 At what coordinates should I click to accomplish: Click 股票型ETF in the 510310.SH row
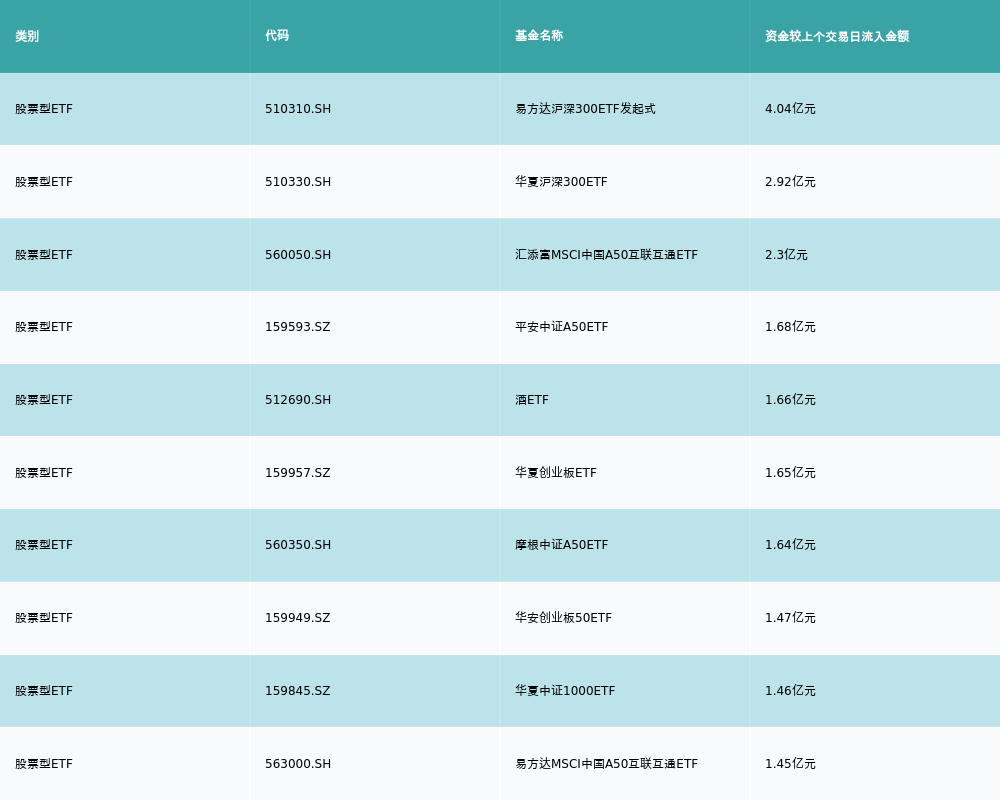pyautogui.click(x=44, y=109)
